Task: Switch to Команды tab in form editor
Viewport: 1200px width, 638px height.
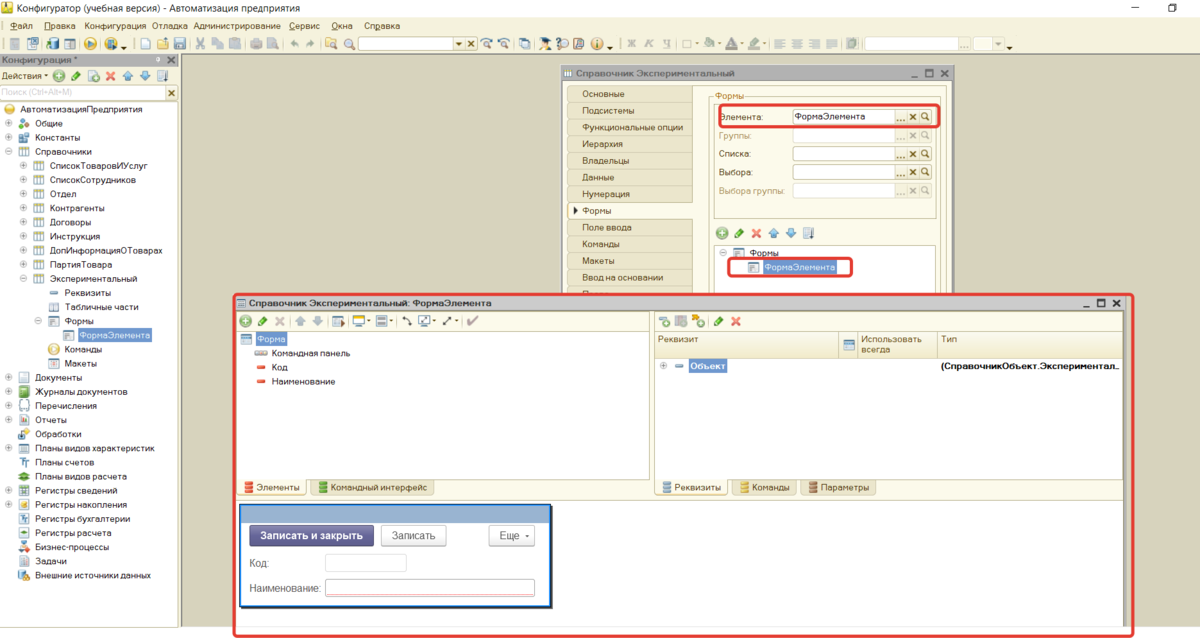Action: click(764, 488)
